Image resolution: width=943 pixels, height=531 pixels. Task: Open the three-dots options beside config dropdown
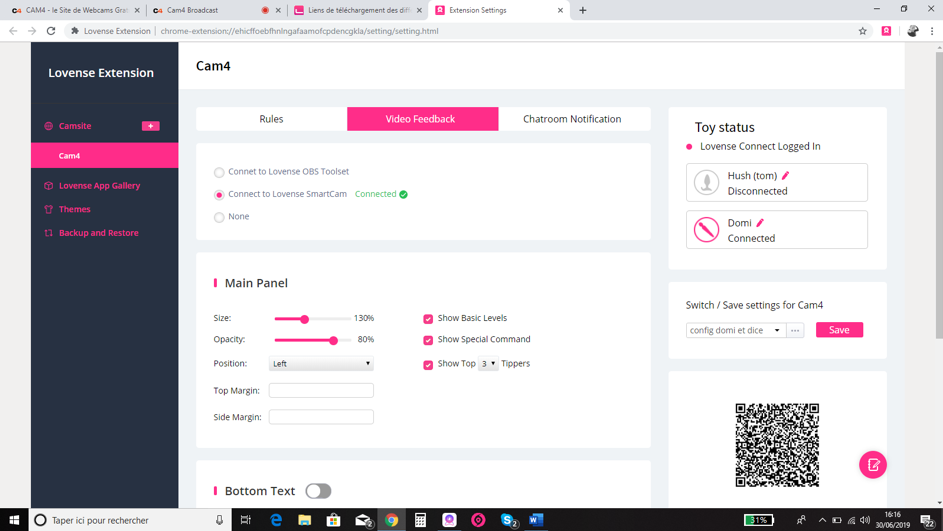pos(795,330)
